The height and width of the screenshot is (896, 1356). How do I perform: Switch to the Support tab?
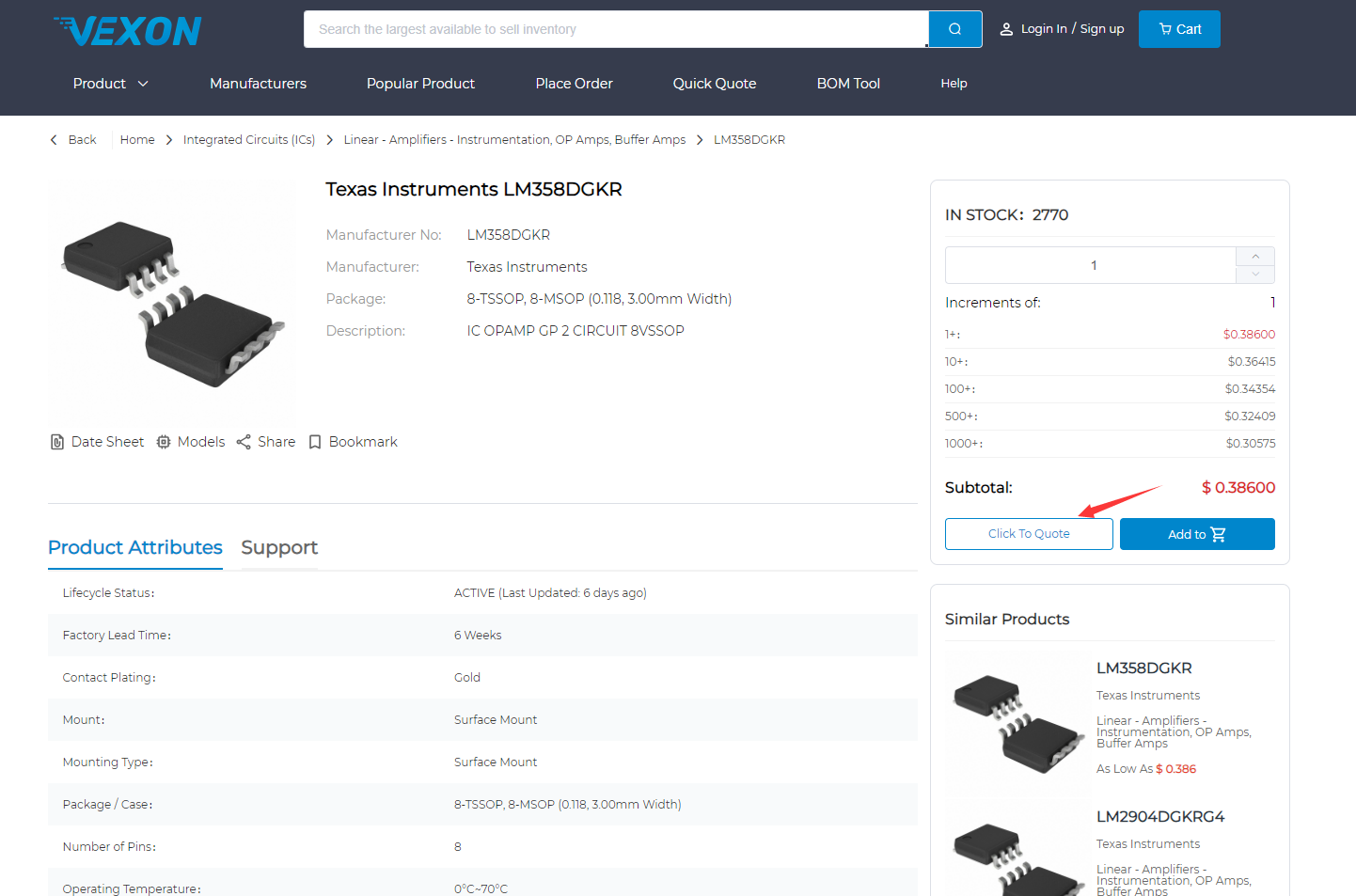pyautogui.click(x=279, y=547)
